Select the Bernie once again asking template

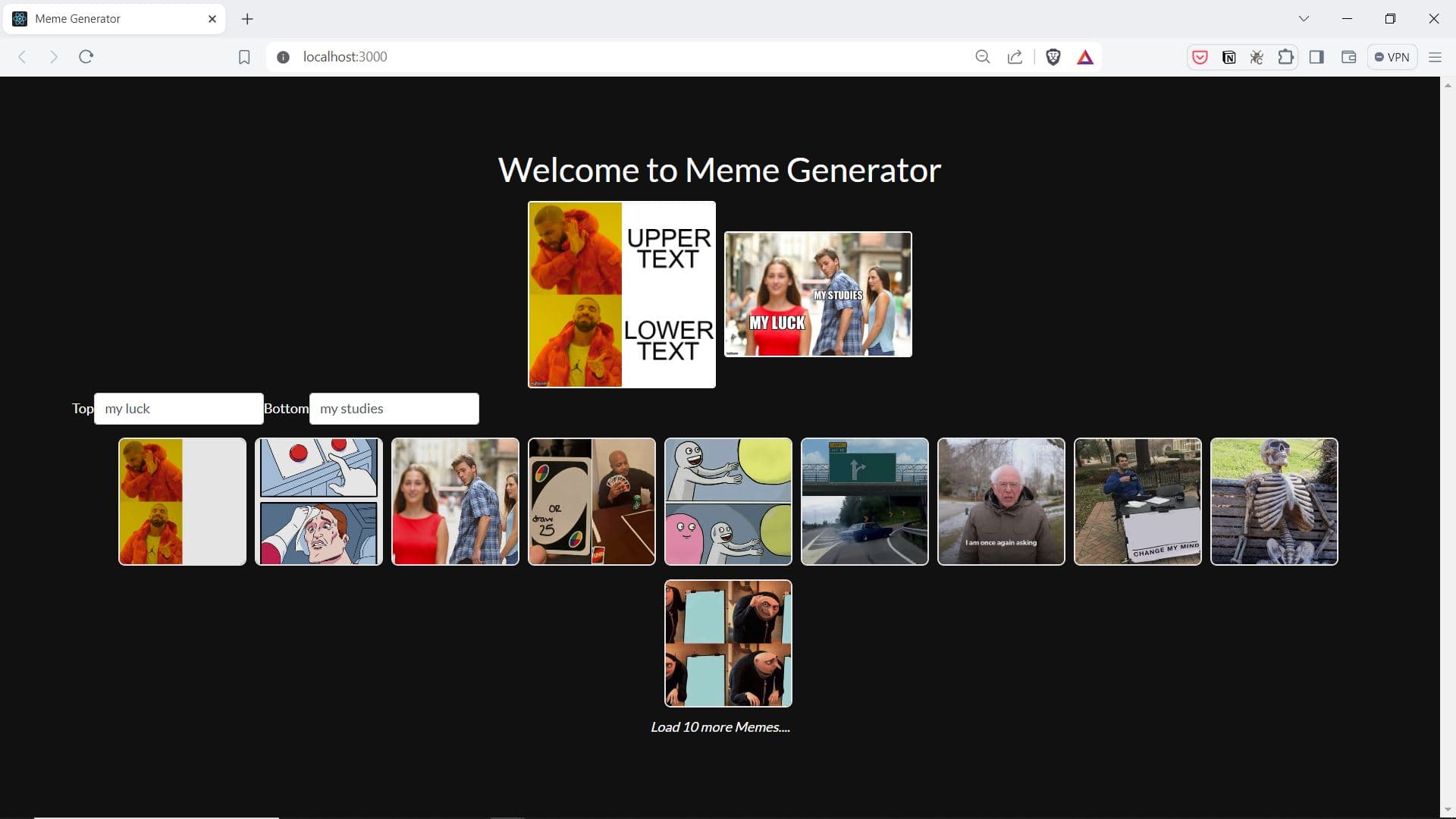[x=1001, y=501]
